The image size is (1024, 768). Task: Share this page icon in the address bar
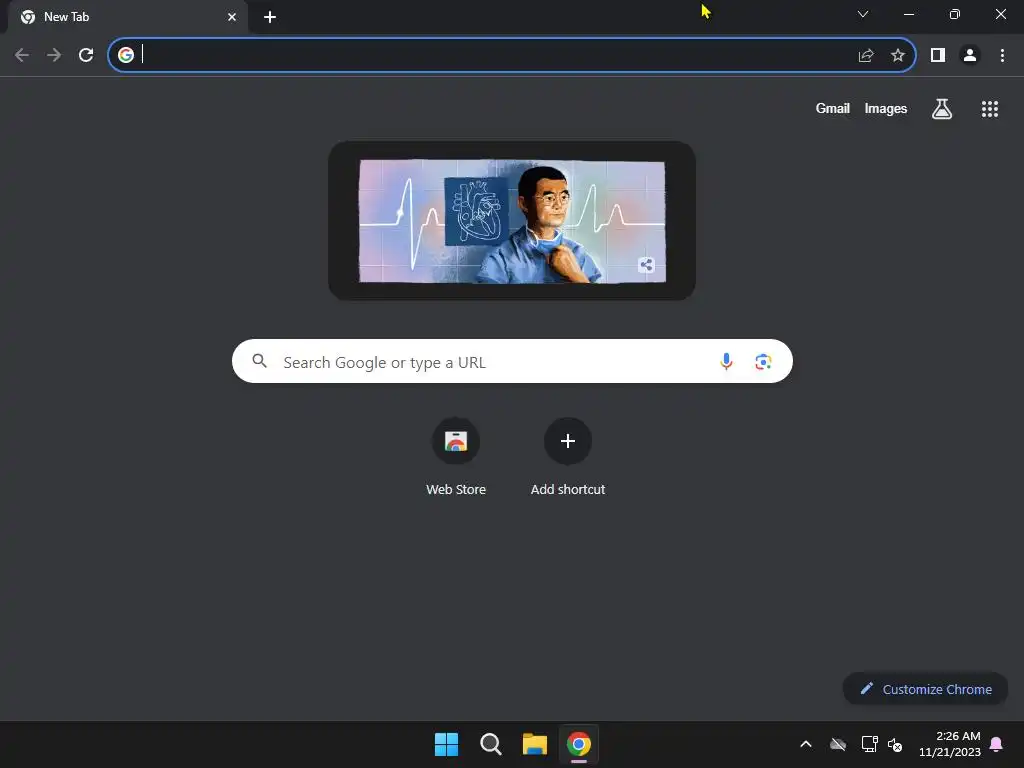click(866, 55)
